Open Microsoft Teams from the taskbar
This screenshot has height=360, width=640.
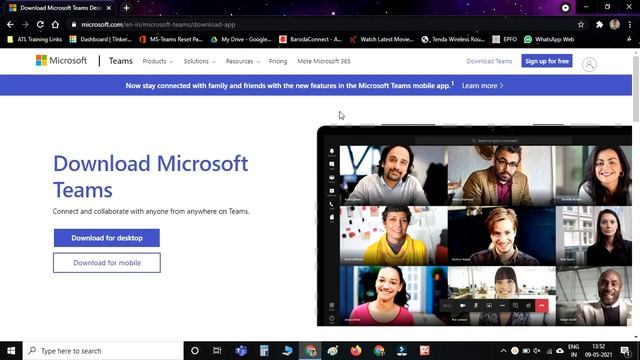coord(241,351)
